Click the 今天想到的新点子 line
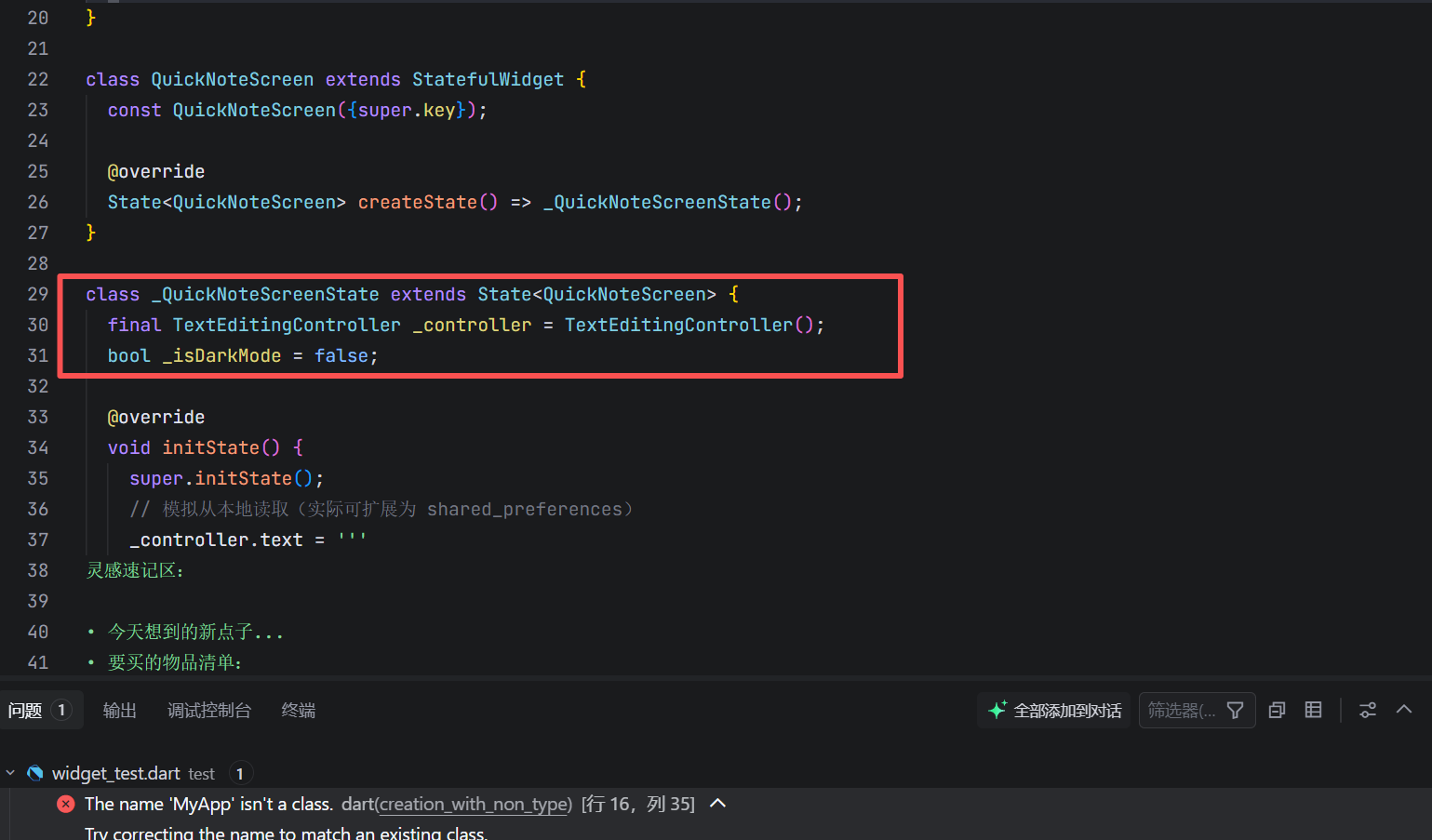 (x=185, y=632)
